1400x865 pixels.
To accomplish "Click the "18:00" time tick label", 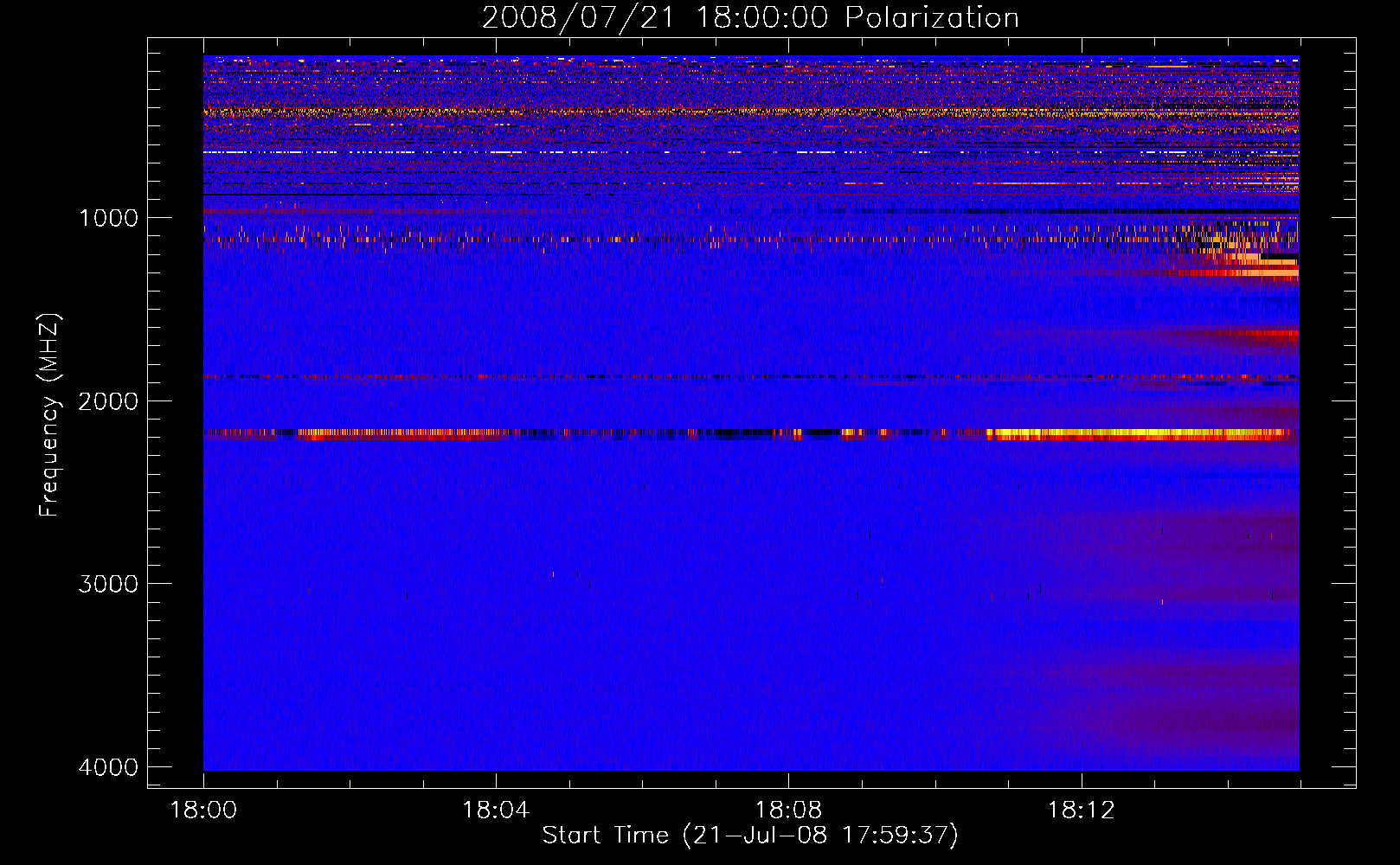I will (x=203, y=811).
